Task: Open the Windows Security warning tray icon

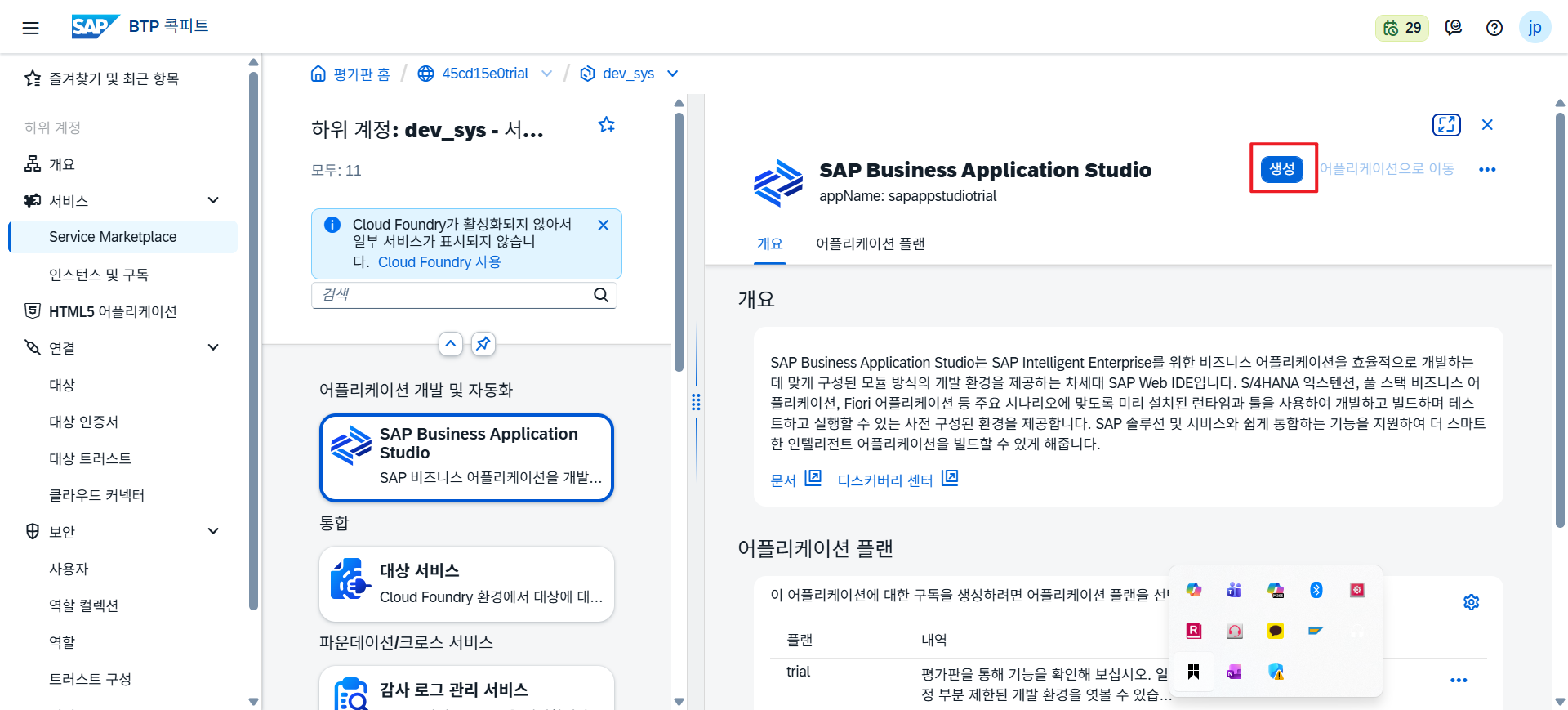Action: 1276,672
